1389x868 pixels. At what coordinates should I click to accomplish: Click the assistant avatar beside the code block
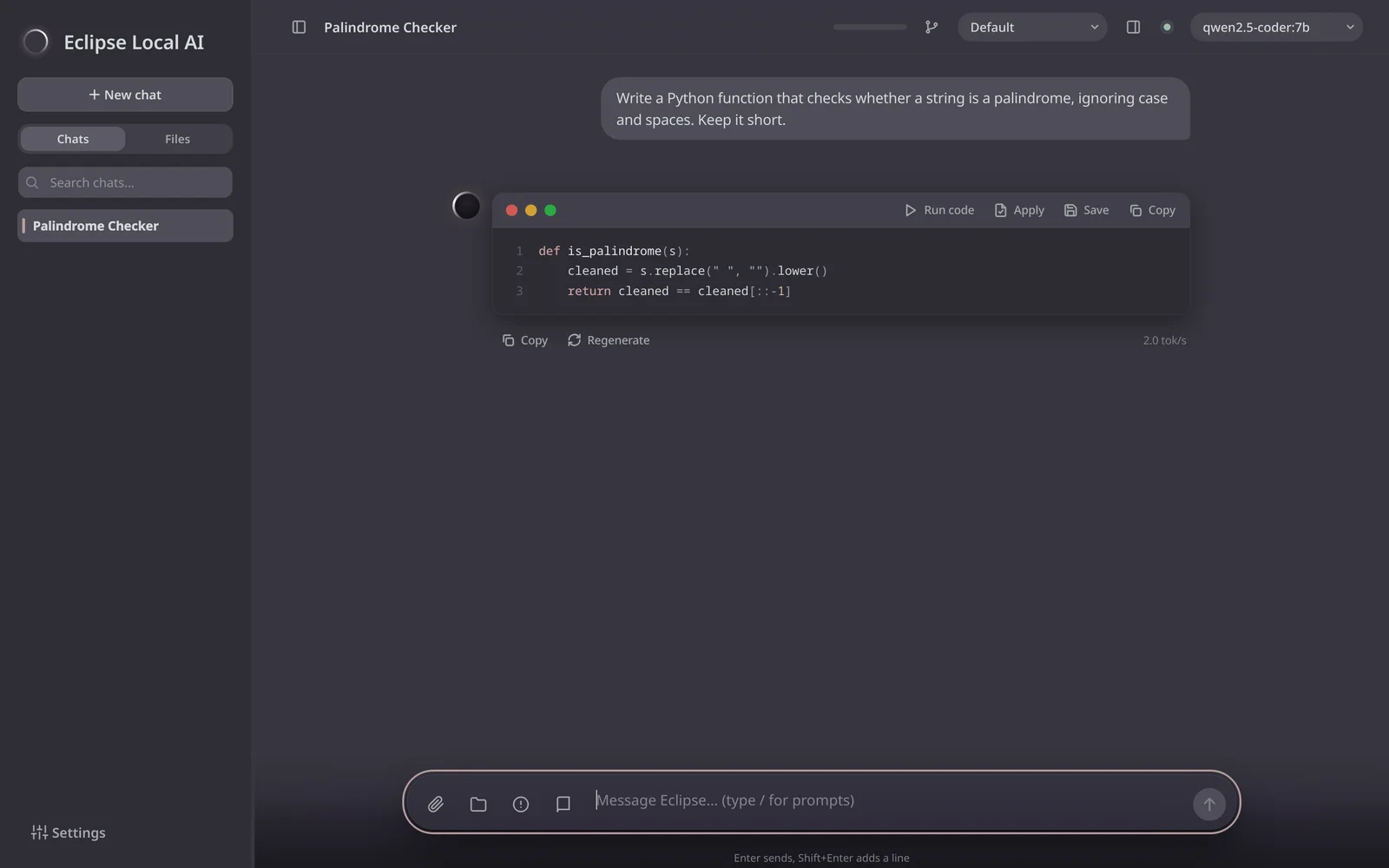[466, 206]
